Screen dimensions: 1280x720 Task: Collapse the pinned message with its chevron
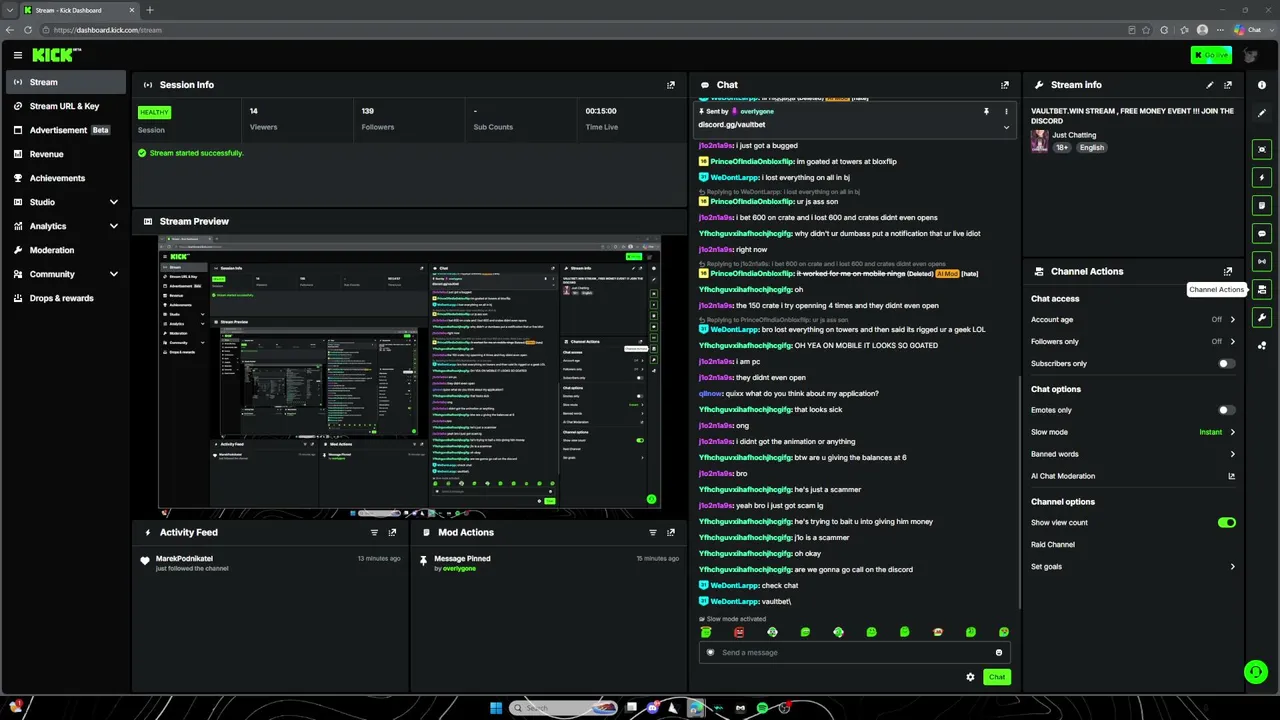[x=1006, y=127]
